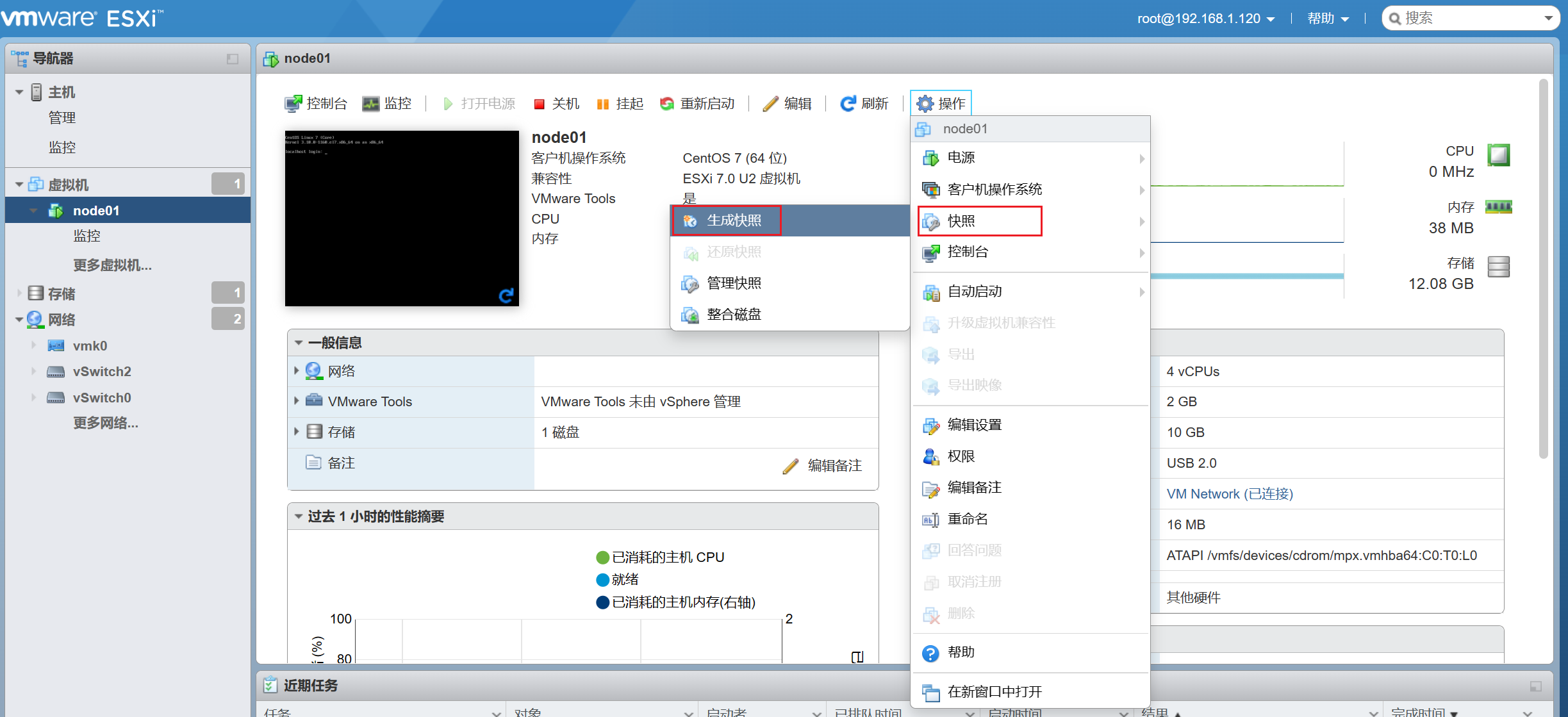Refresh the console thumbnail arrow icon

click(x=506, y=295)
